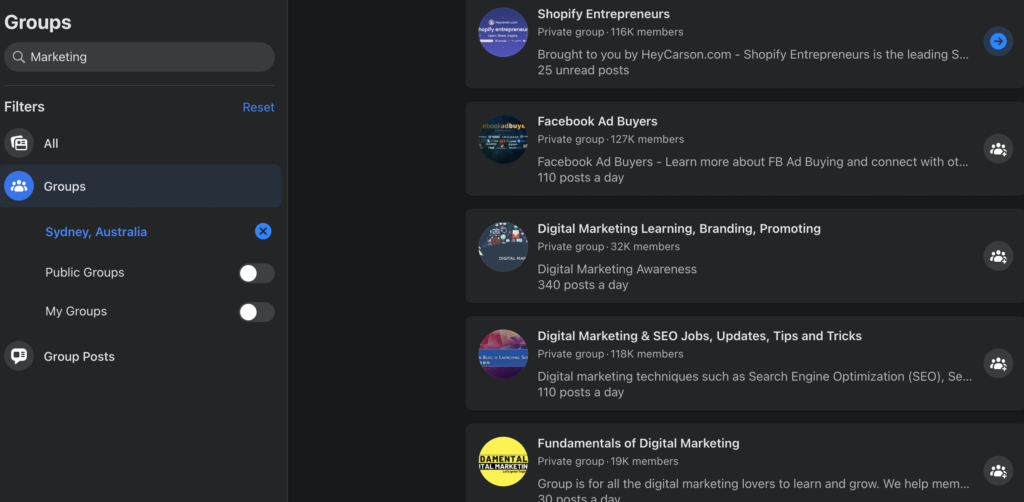Click the Filters heading
Screen dimensions: 1024x502
point(24,107)
